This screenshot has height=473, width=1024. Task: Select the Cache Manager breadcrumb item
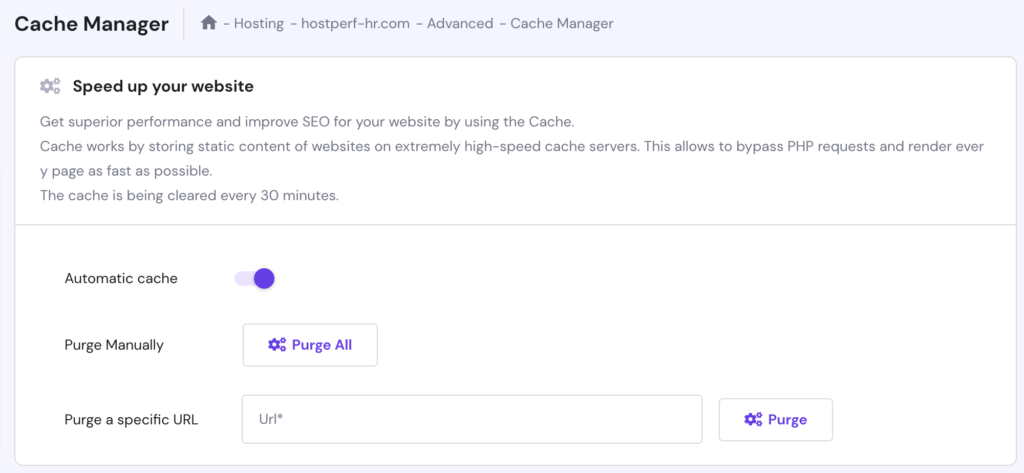click(x=562, y=24)
